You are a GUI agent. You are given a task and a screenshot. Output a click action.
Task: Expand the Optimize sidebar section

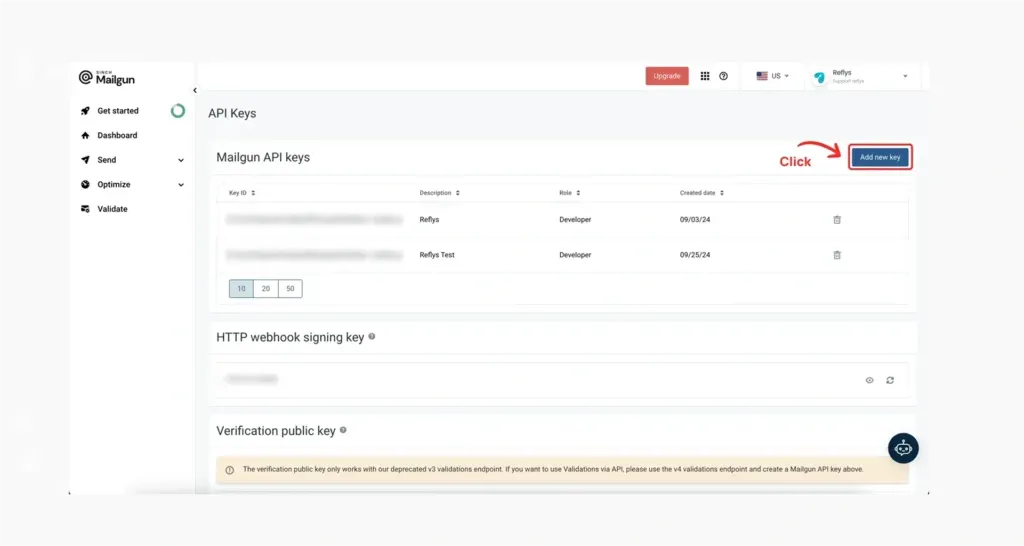point(133,185)
